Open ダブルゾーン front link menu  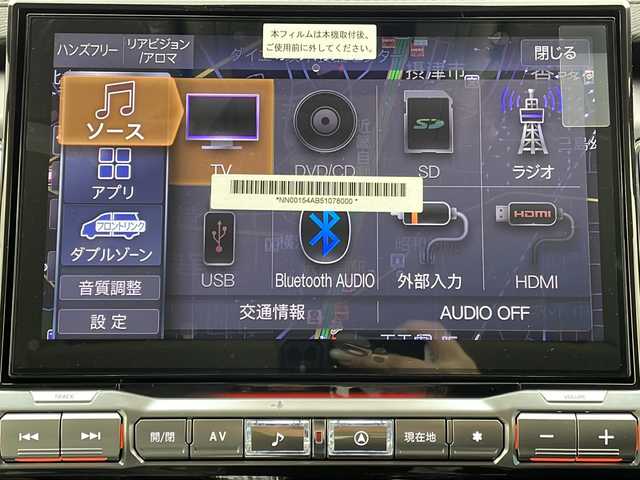(x=112, y=236)
